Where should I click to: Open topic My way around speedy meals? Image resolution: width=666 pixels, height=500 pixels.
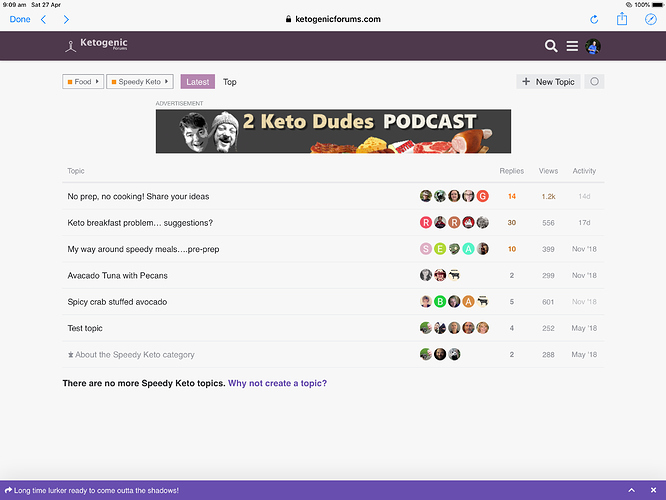[143, 249]
